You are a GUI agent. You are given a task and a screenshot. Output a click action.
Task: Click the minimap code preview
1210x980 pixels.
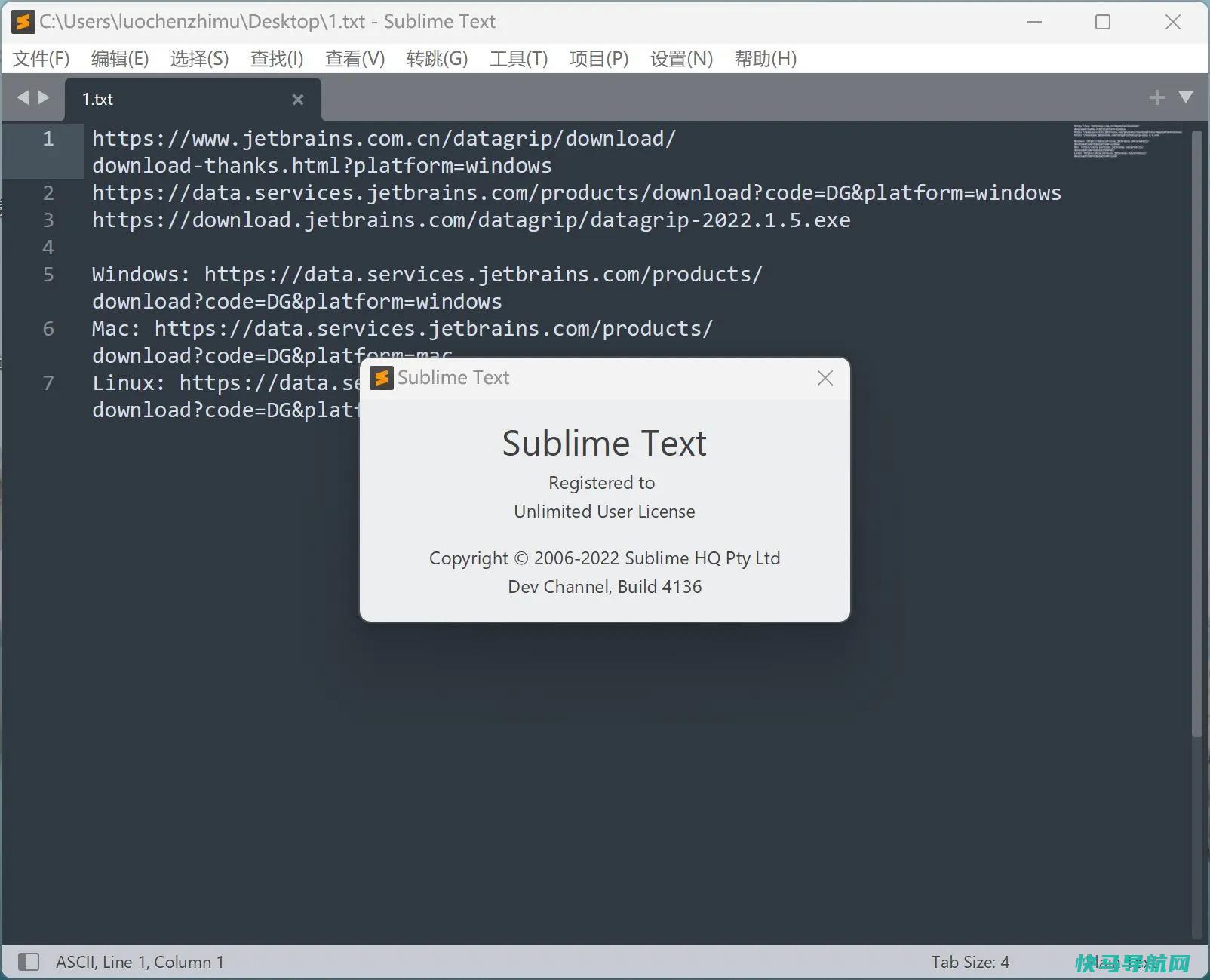point(1128,141)
